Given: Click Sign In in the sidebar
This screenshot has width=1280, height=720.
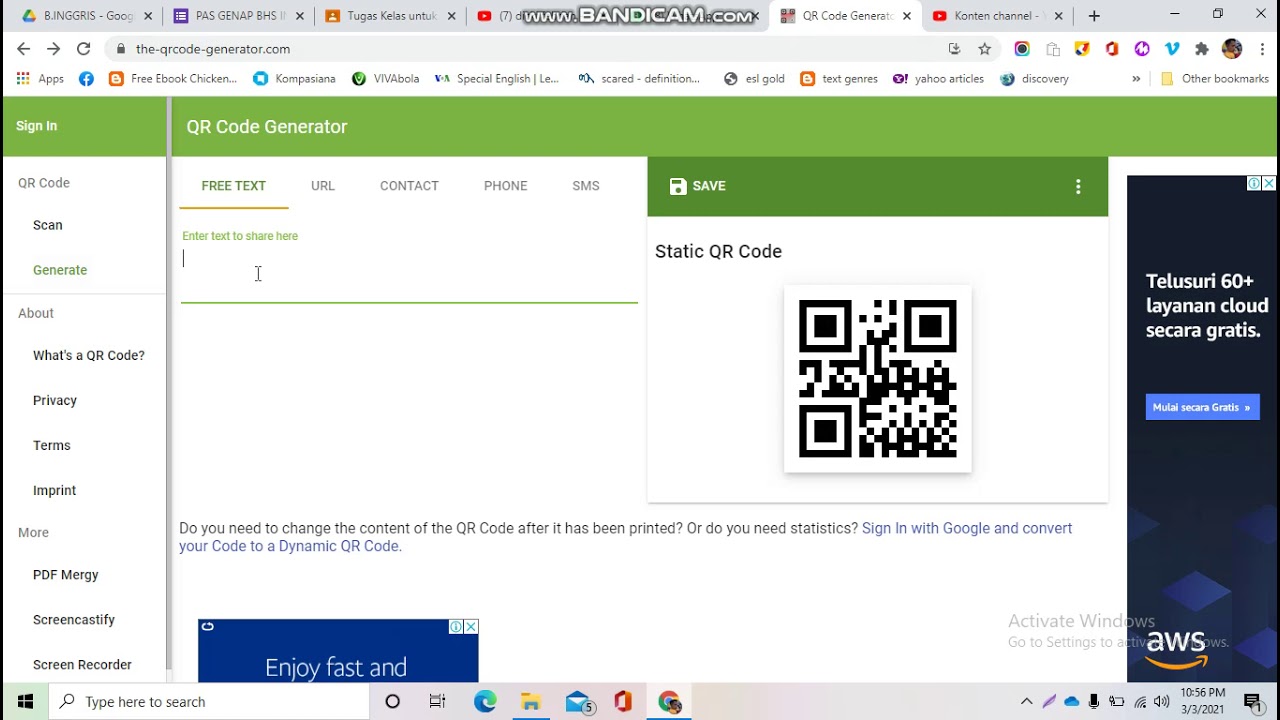Looking at the screenshot, I should [x=37, y=126].
